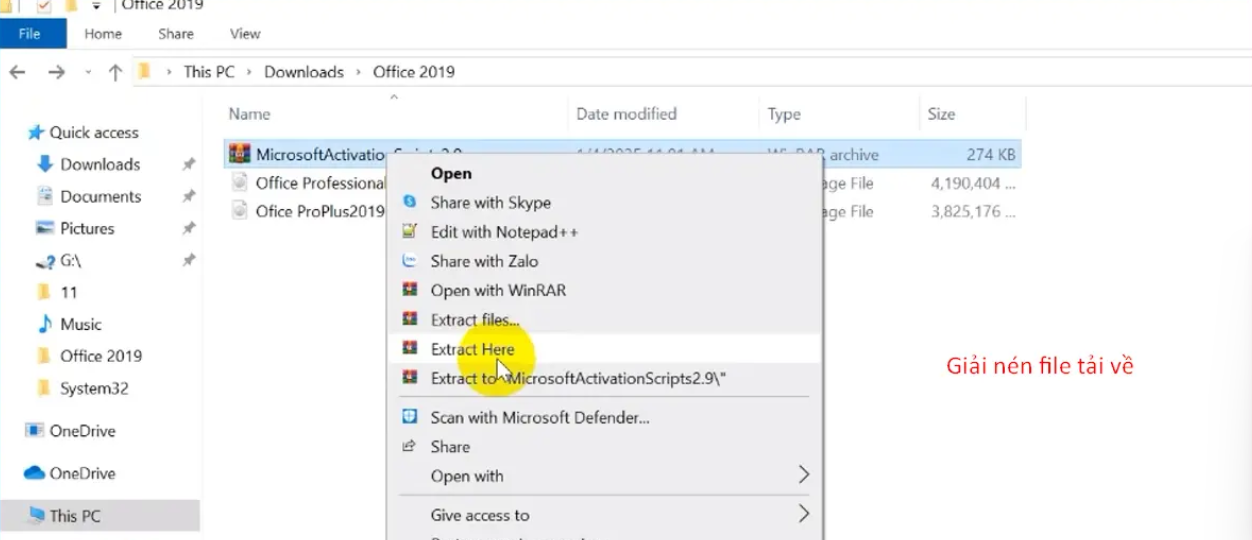
Task: Click Downloads in the address bar
Action: 304,72
